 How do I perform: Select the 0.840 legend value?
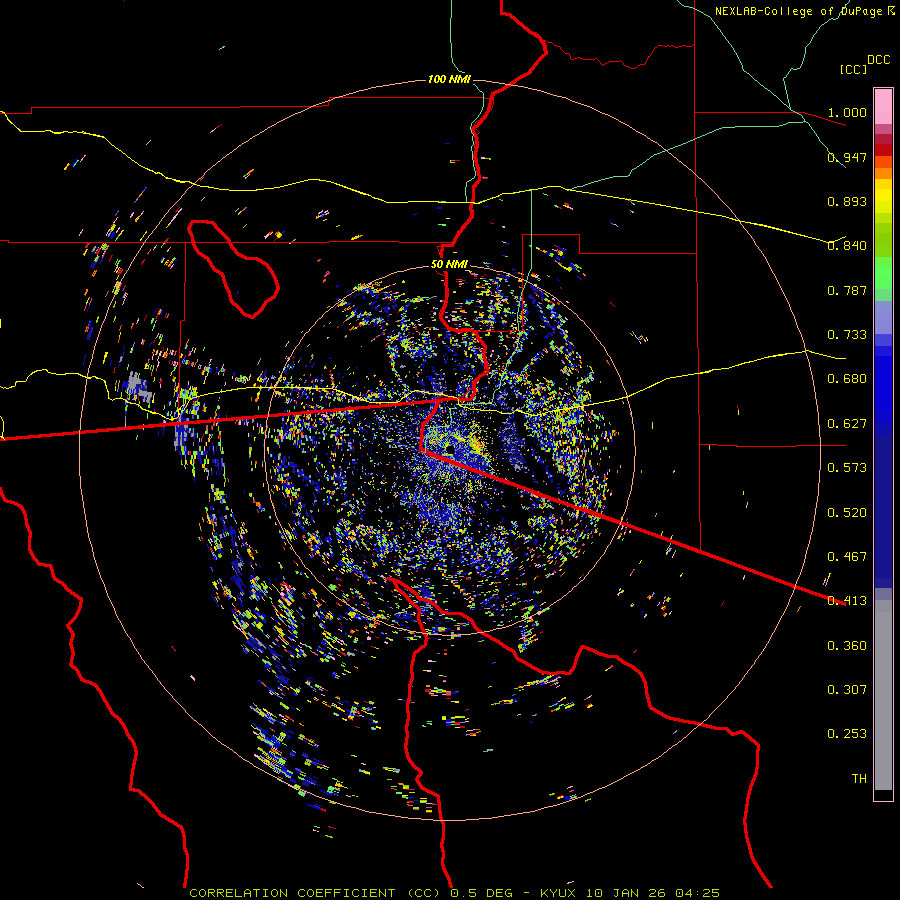click(847, 246)
